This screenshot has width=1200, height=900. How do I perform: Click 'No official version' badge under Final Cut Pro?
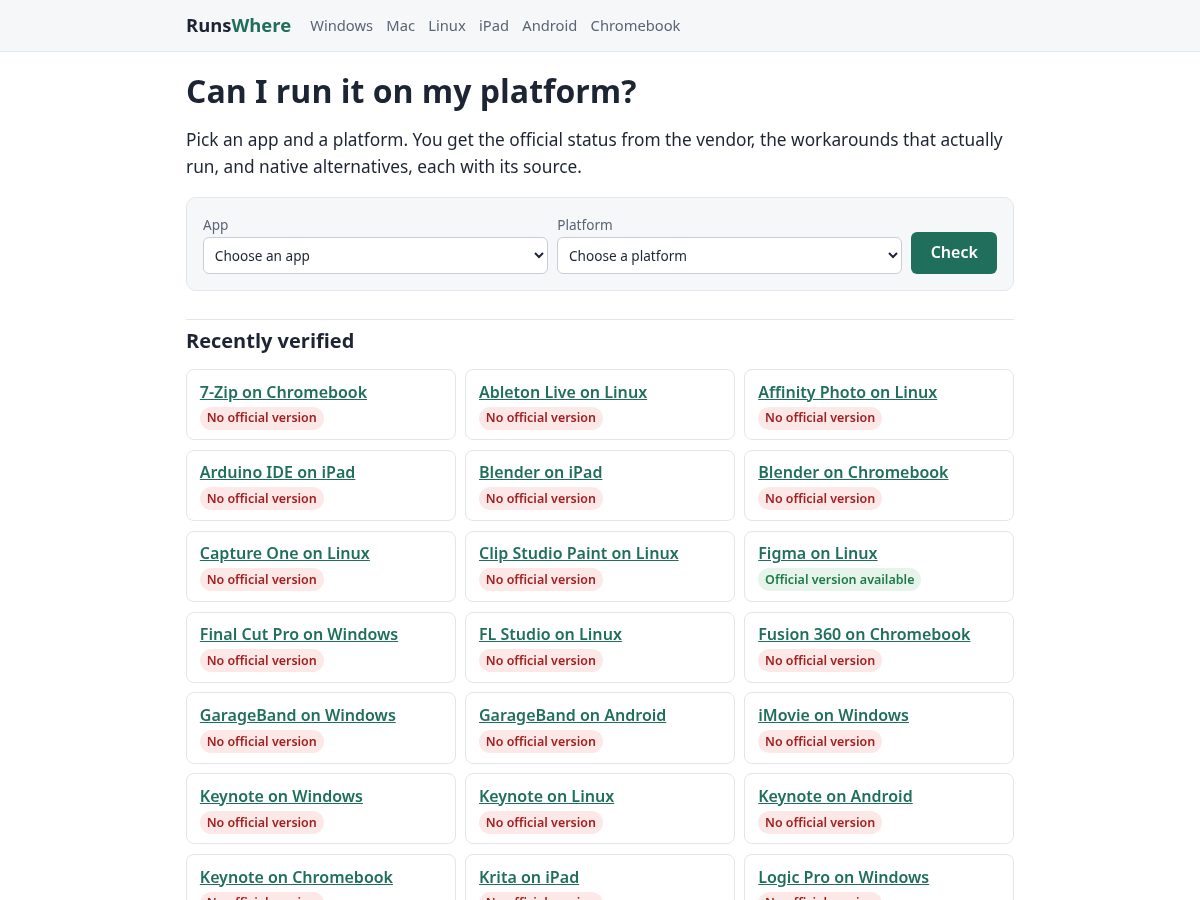coord(262,660)
